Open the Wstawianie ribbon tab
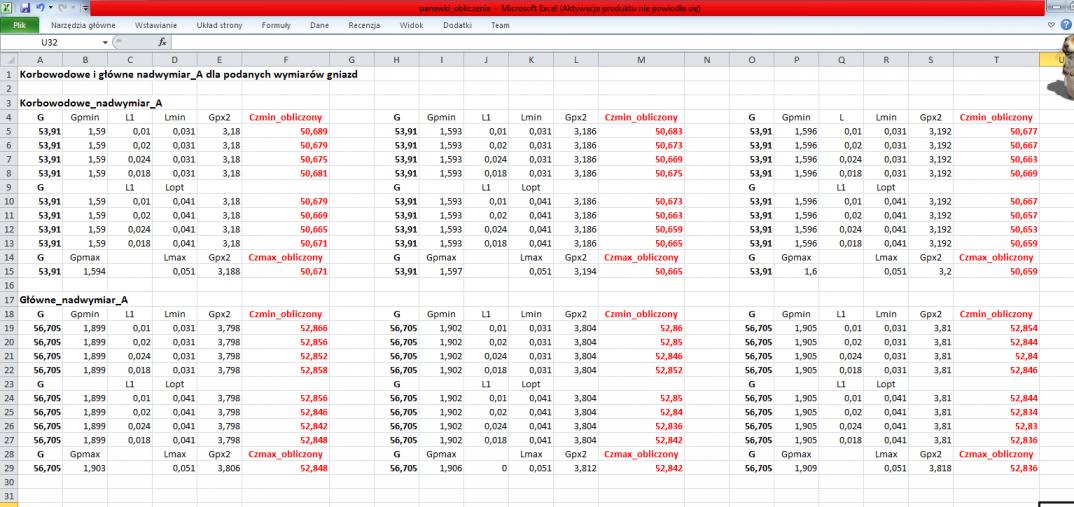The image size is (1074, 507). pyautogui.click(x=156, y=25)
